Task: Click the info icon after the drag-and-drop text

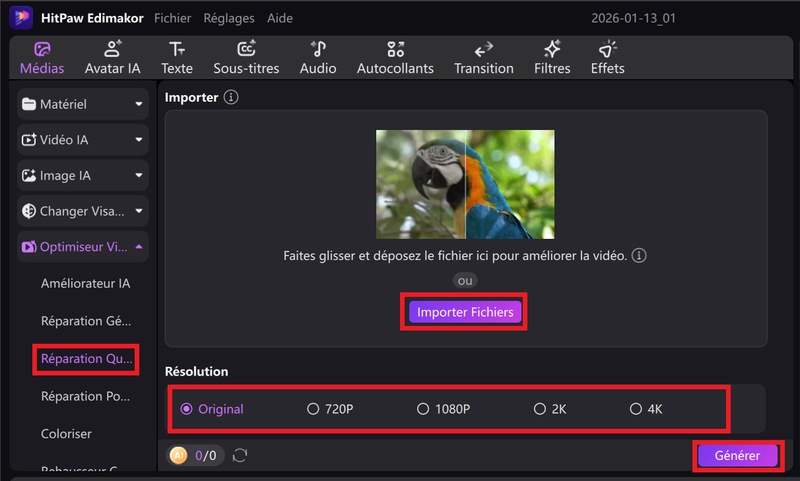Action: (639, 255)
